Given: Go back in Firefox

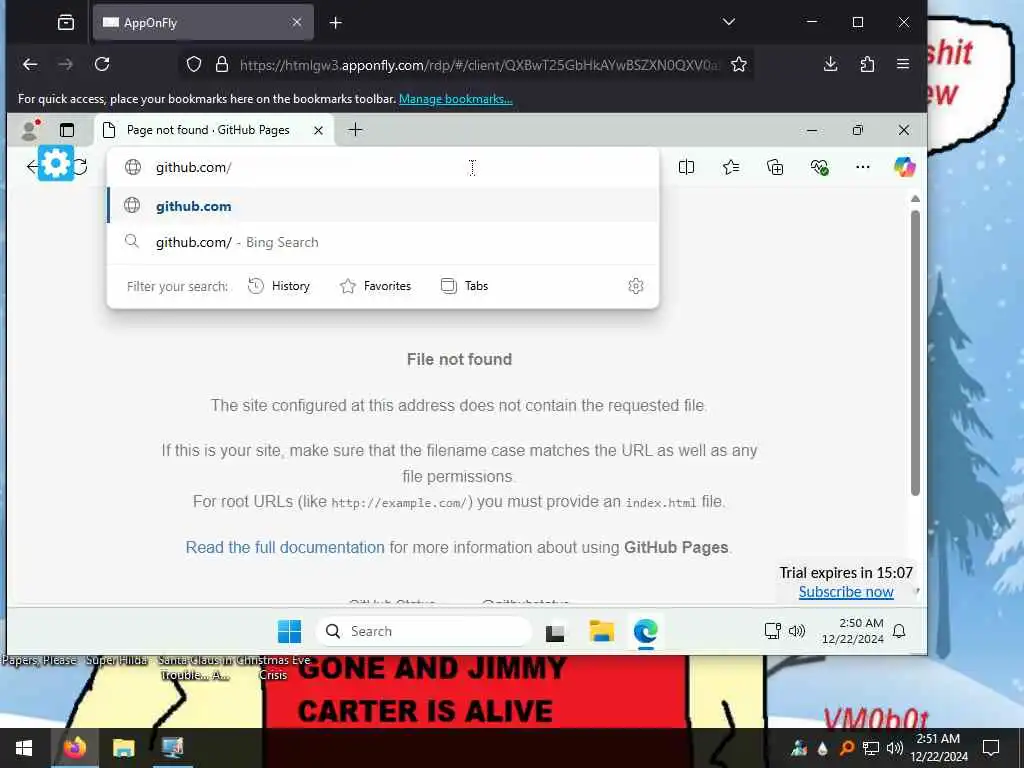Looking at the screenshot, I should tap(30, 64).
